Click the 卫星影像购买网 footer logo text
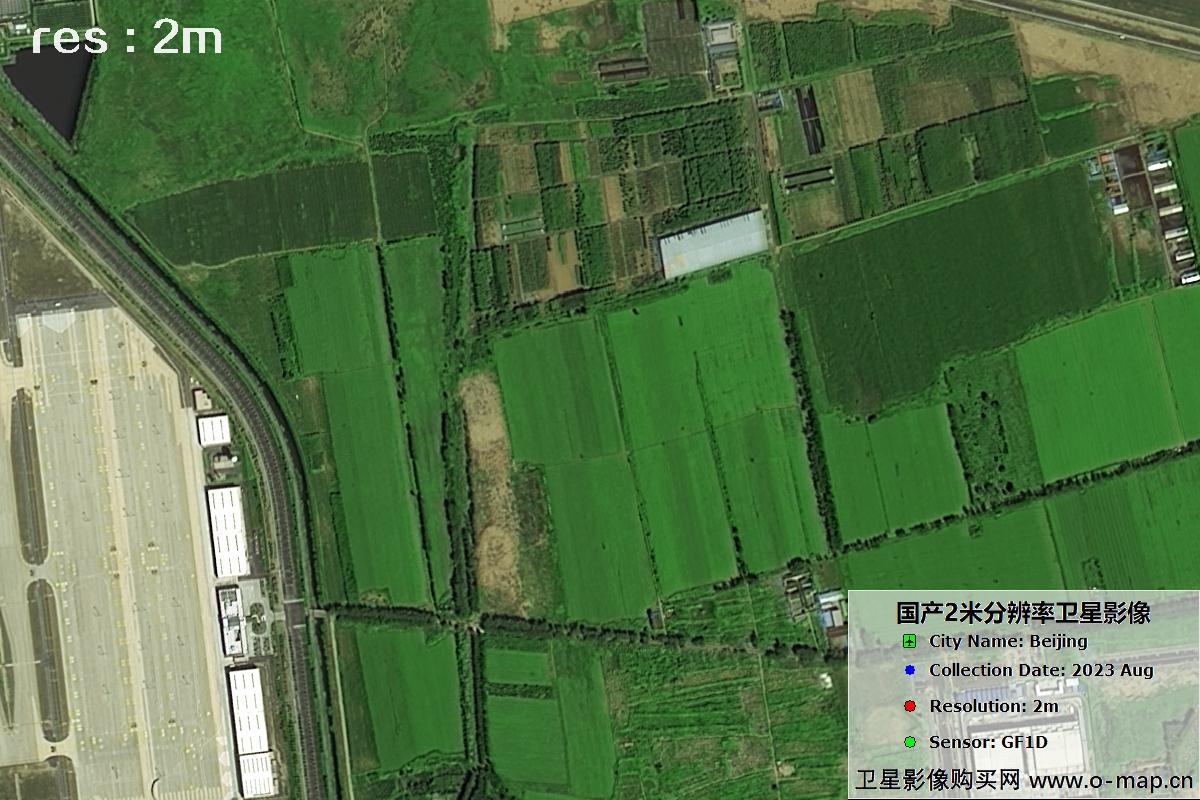This screenshot has height=800, width=1200. (x=940, y=777)
